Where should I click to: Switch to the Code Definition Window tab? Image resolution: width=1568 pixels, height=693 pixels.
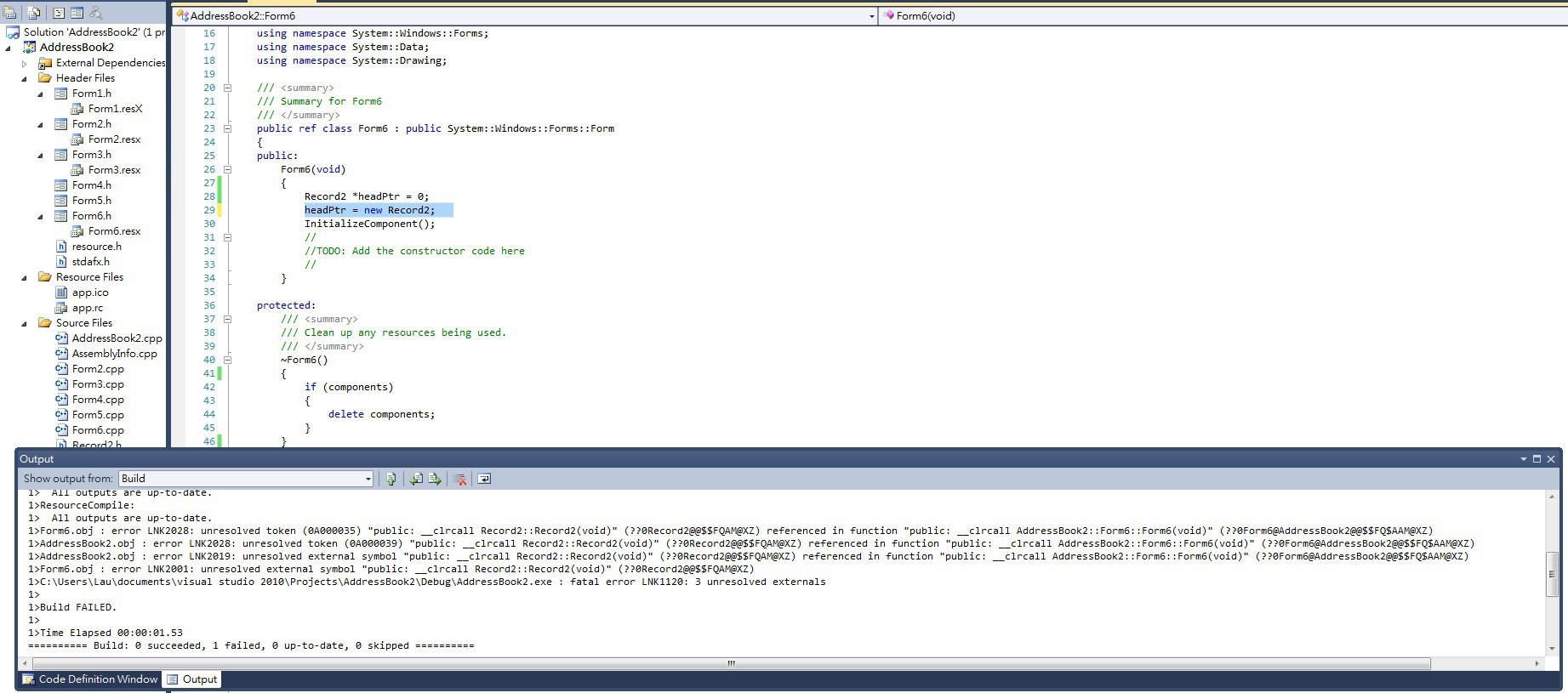pos(89,679)
